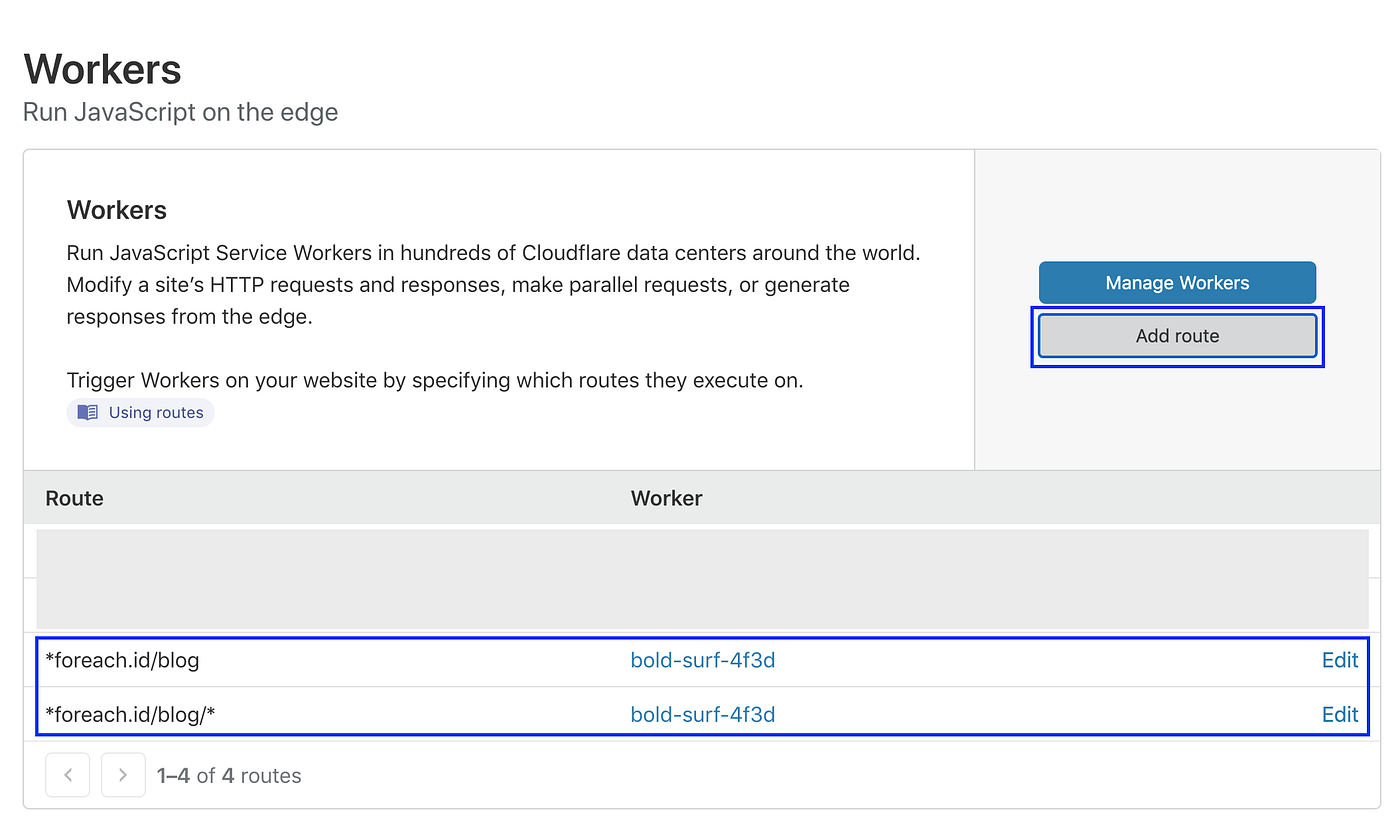1400x824 pixels.
Task: Open the bold-surf-4f3d worker for the blog route
Action: click(703, 660)
